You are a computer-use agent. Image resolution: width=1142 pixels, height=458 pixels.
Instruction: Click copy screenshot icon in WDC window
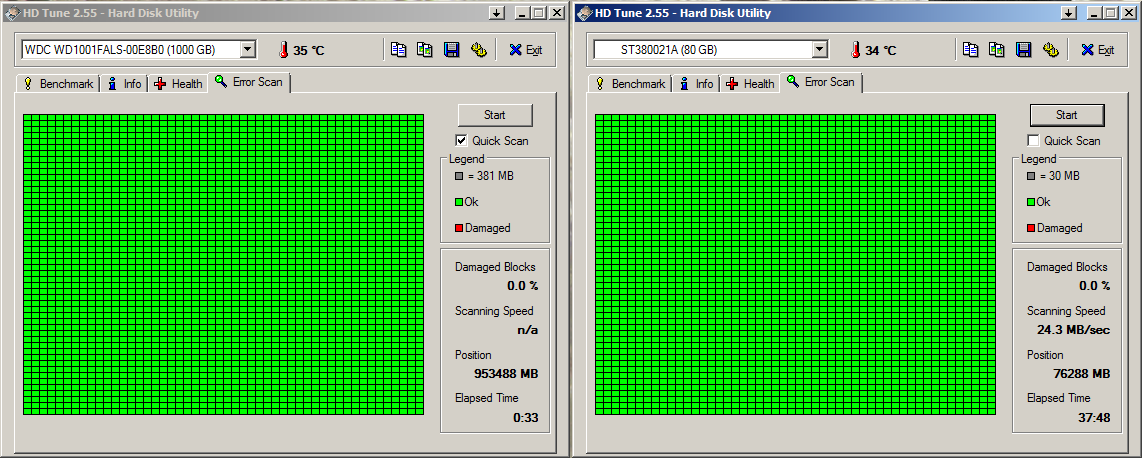pyautogui.click(x=425, y=50)
